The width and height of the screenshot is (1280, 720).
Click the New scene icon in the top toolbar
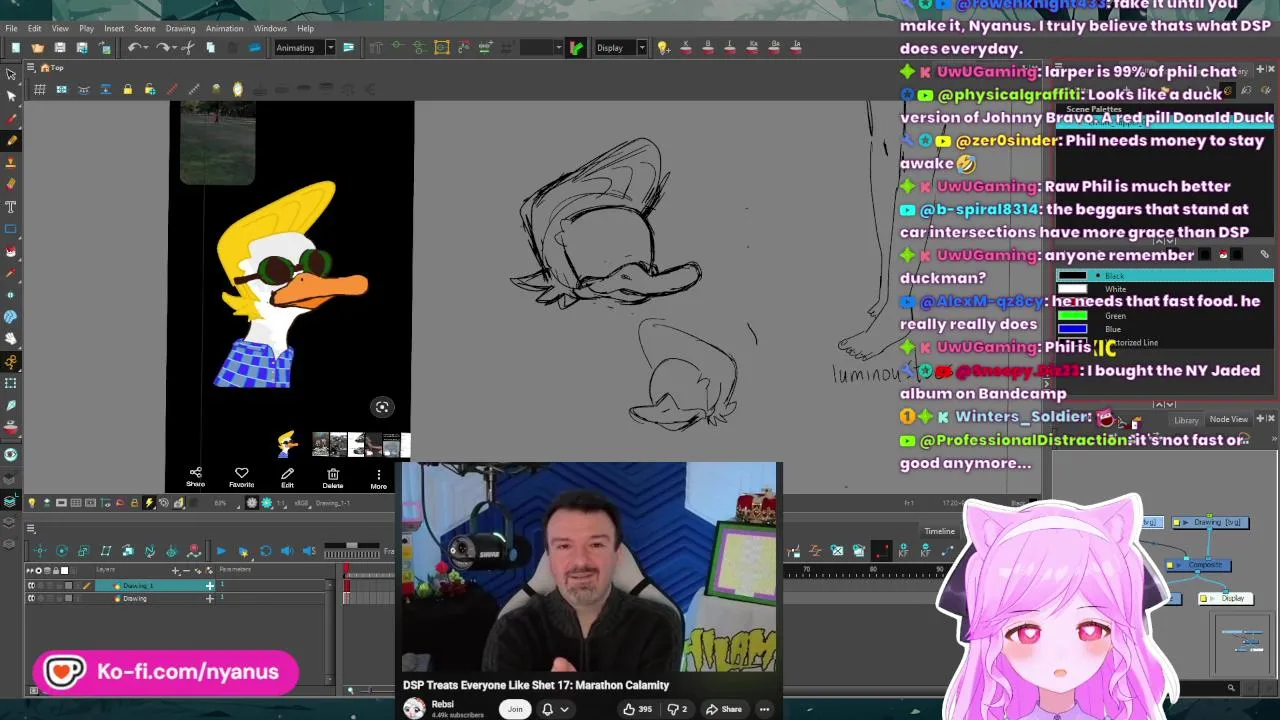coord(15,47)
